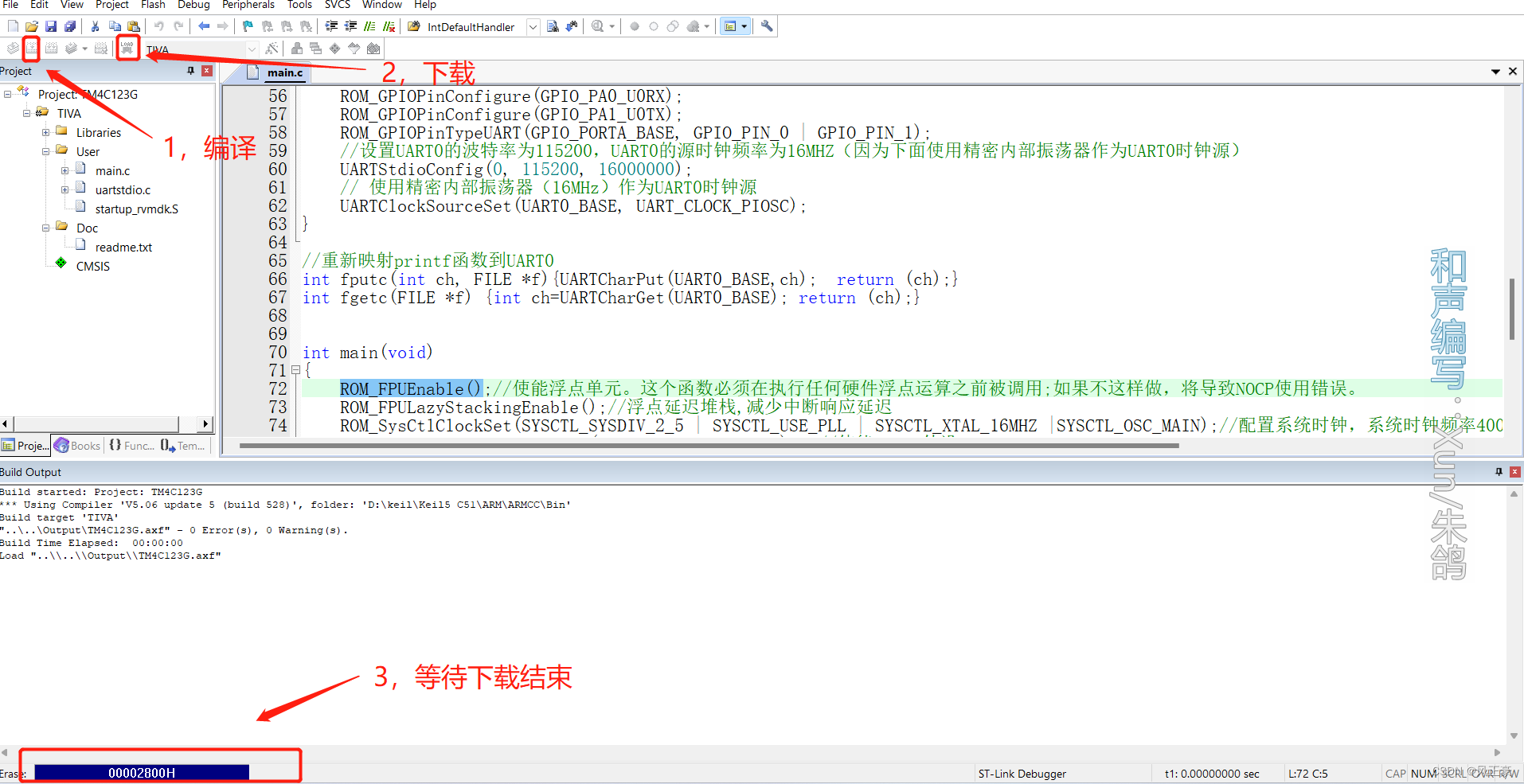Open the window layout dropdown arrow
This screenshot has height=784, width=1524.
(744, 26)
